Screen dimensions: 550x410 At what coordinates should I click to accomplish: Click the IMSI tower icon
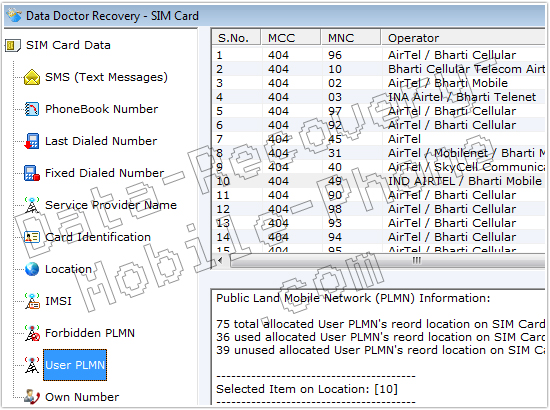pos(32,301)
